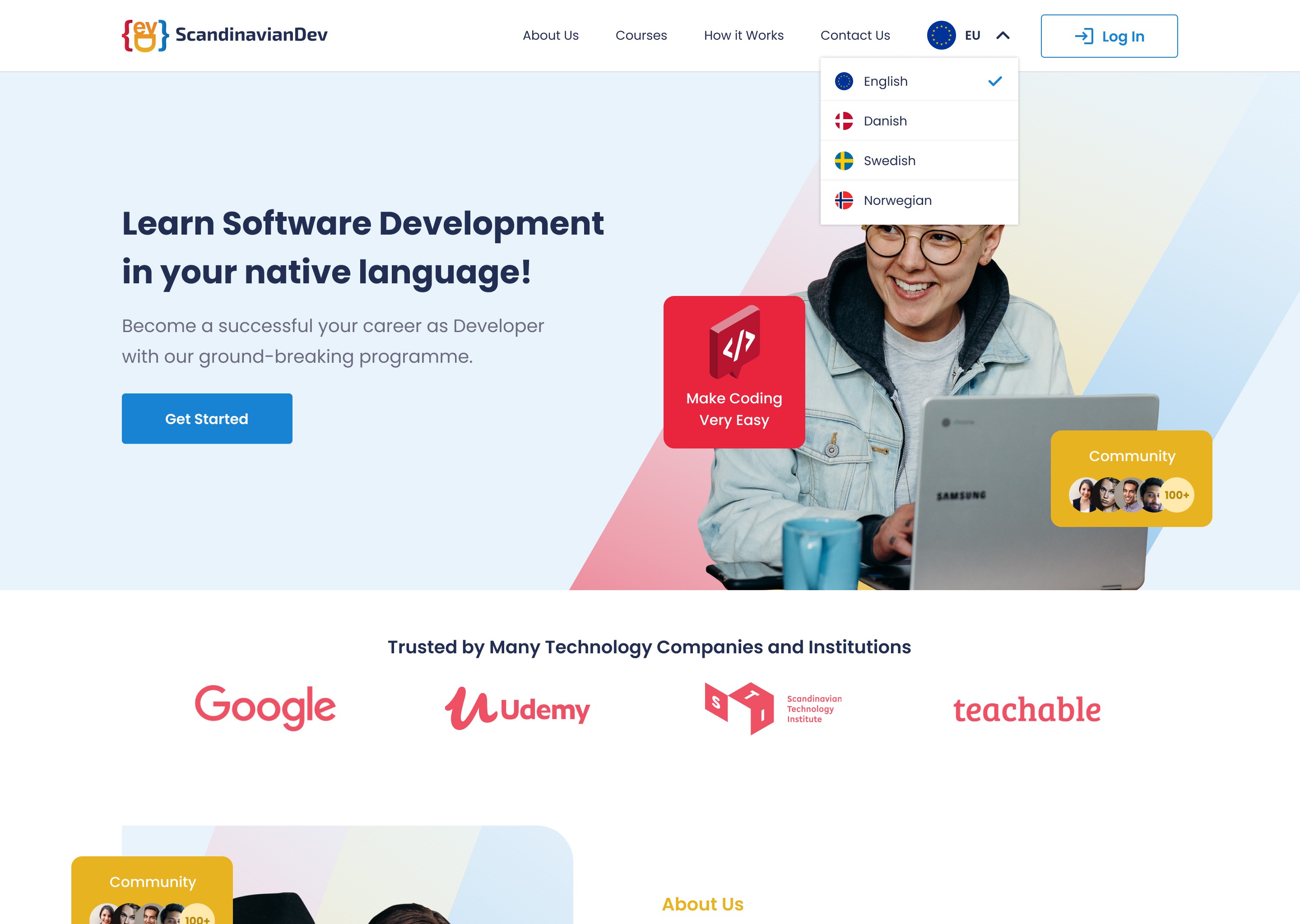Click the Danish flag icon
Screen dimensions: 1300x924
coord(843,121)
